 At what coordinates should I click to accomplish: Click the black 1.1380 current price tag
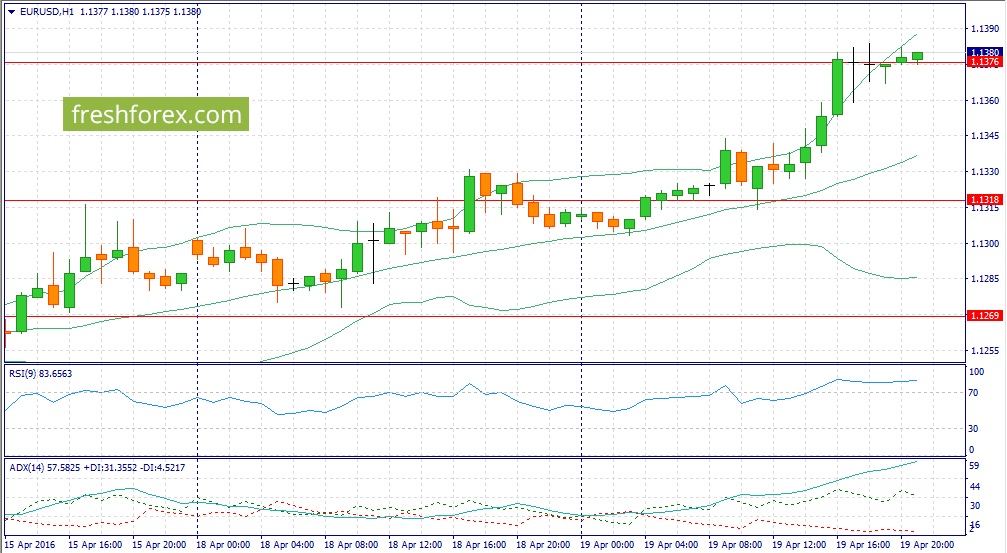984,52
